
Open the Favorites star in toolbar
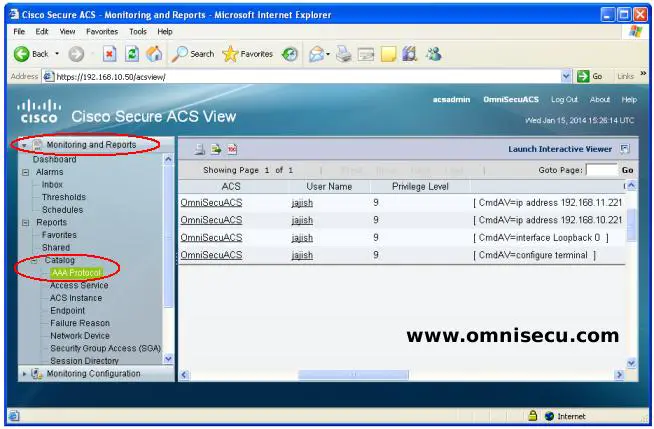(x=230, y=54)
